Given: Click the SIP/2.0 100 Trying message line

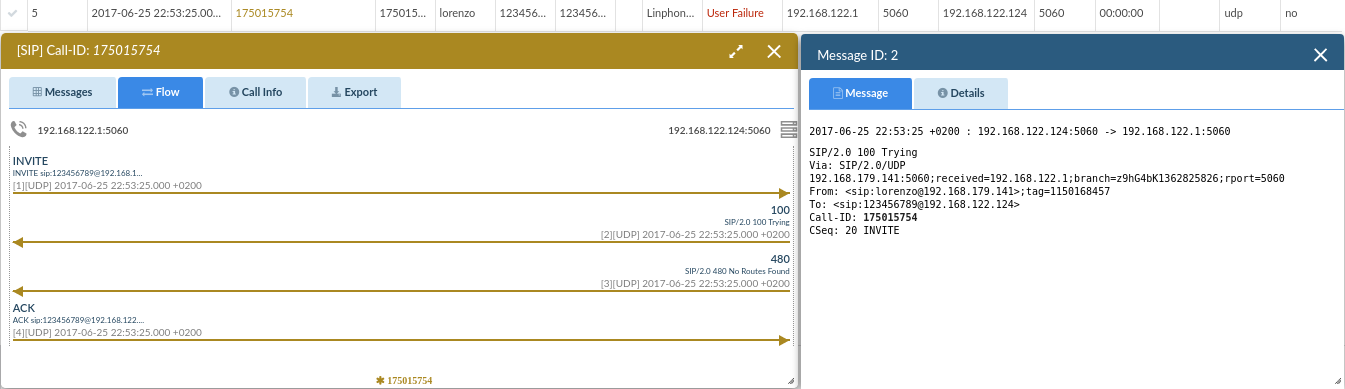Looking at the screenshot, I should tap(863, 152).
